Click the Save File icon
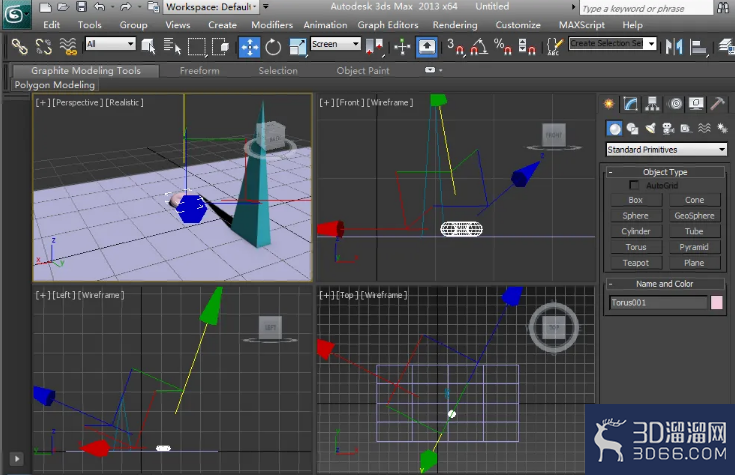 coord(82,7)
